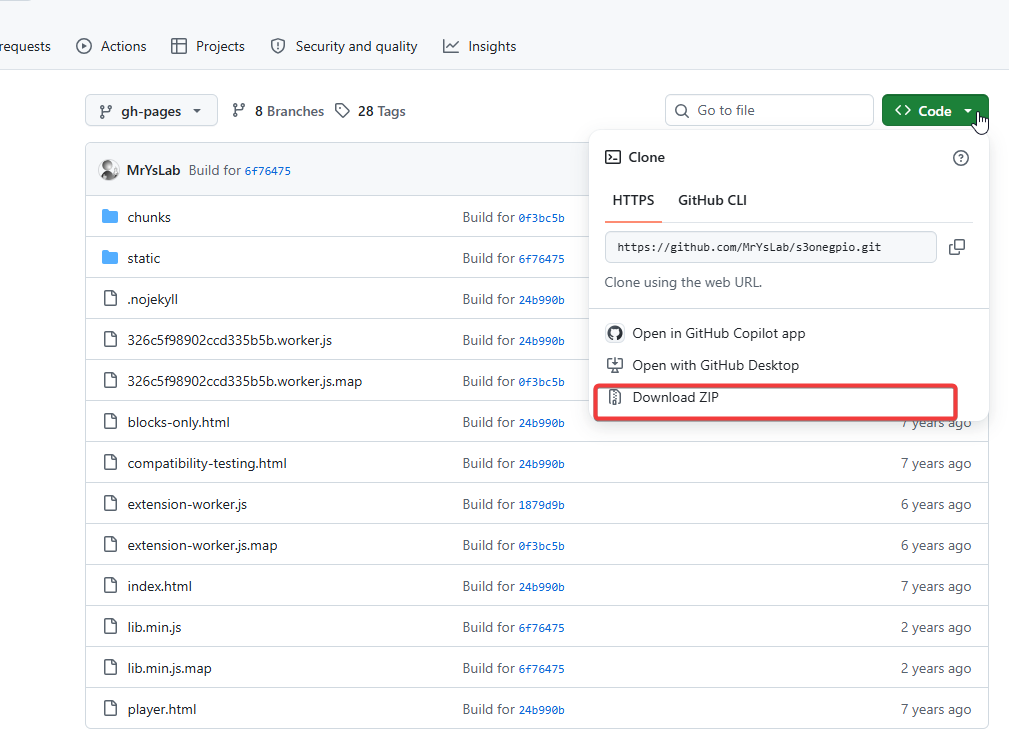1009x749 pixels.
Task: Click 'Clone using the web URL.' text
Action: 683,282
